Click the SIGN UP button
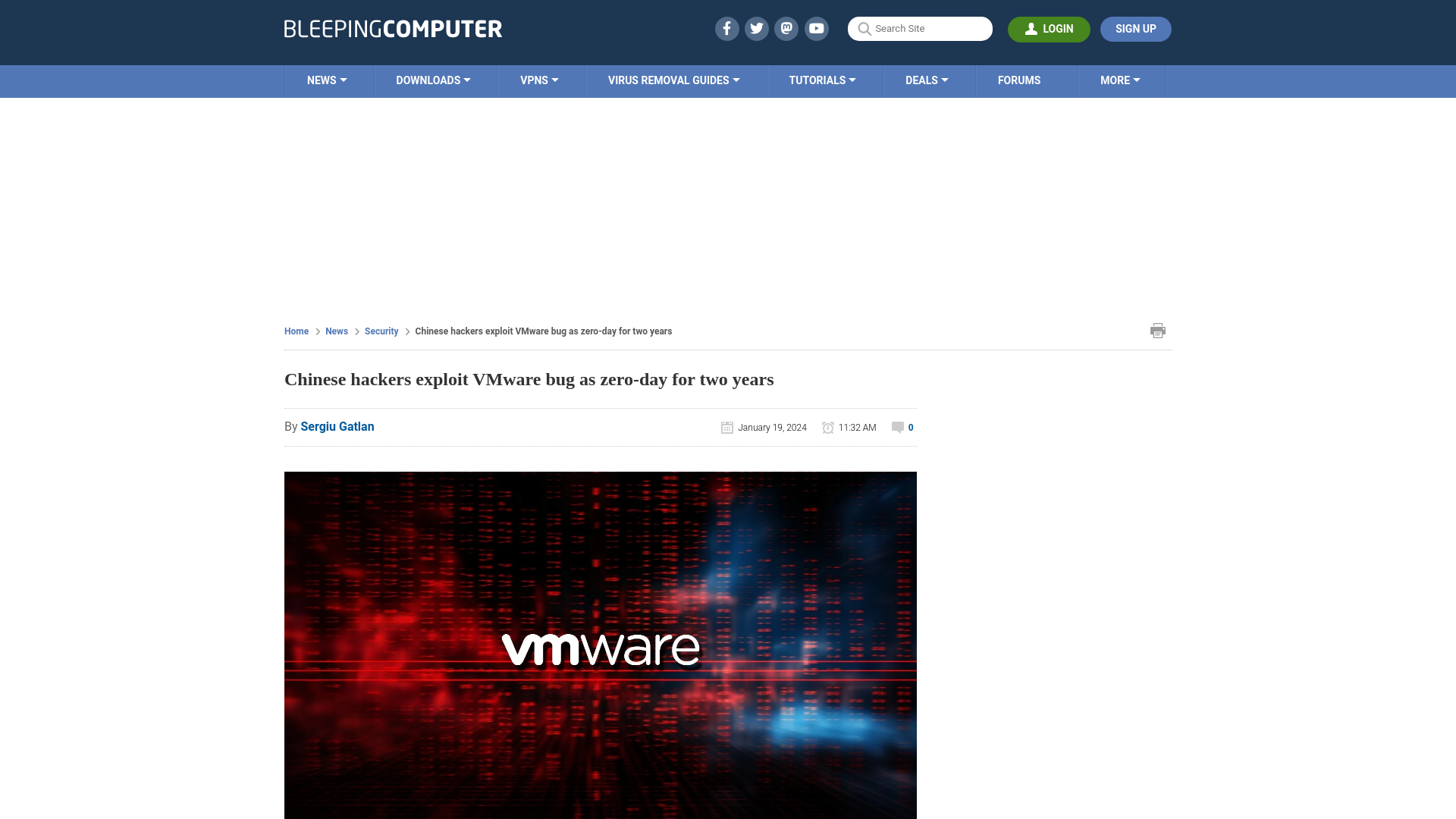 coord(1135,29)
